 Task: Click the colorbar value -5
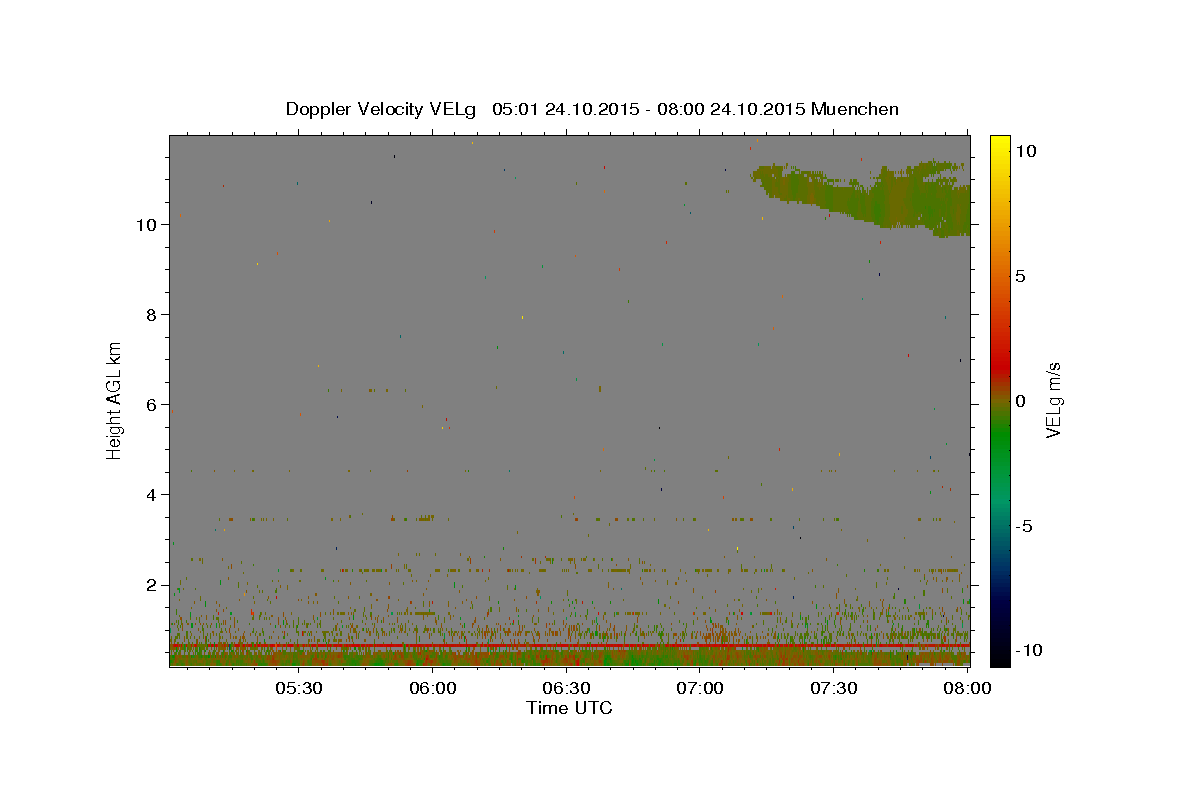tap(1024, 526)
